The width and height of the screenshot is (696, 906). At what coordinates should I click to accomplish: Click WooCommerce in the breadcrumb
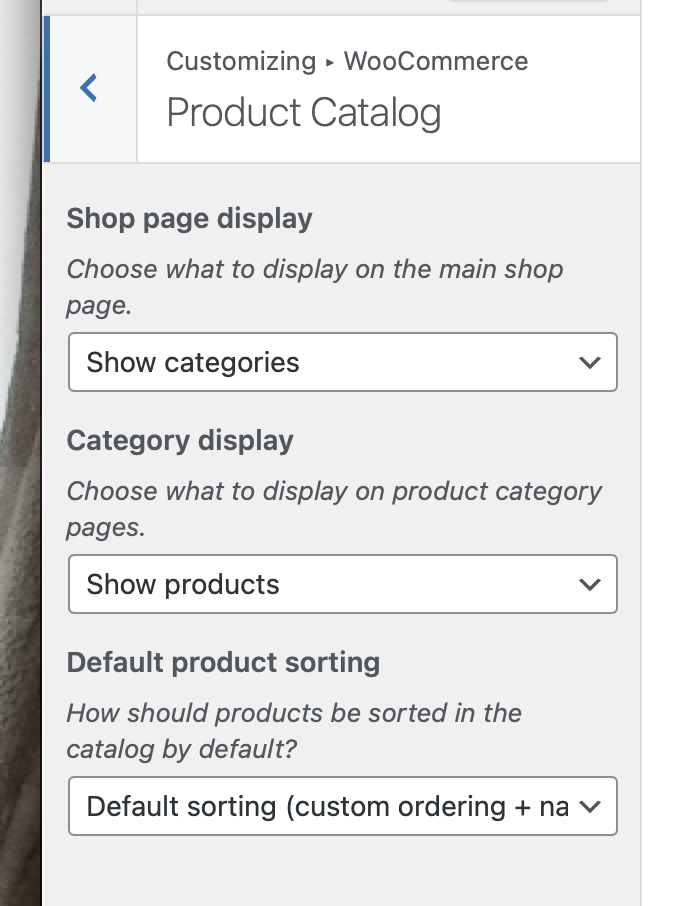pyautogui.click(x=436, y=62)
